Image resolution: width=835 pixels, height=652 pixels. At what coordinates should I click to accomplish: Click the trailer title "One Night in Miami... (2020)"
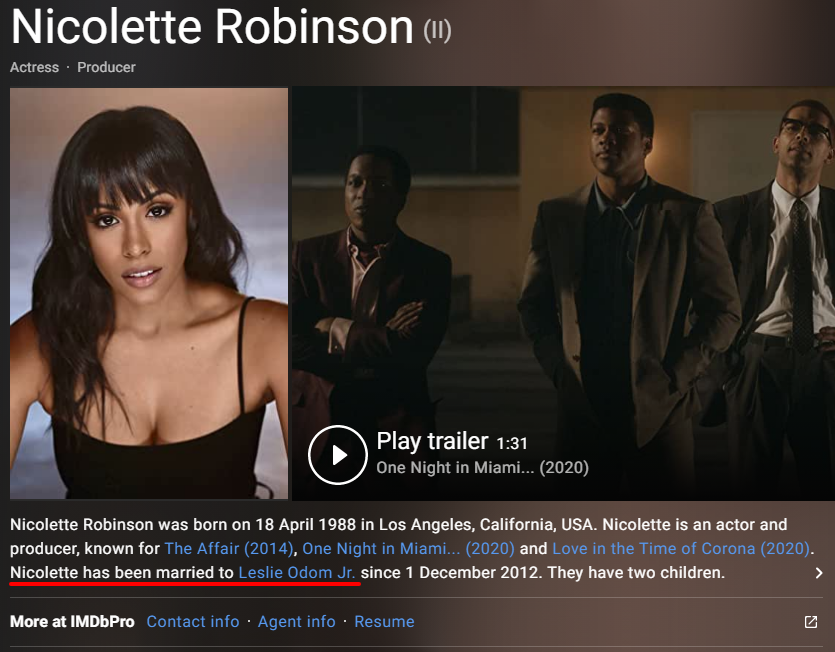[482, 468]
